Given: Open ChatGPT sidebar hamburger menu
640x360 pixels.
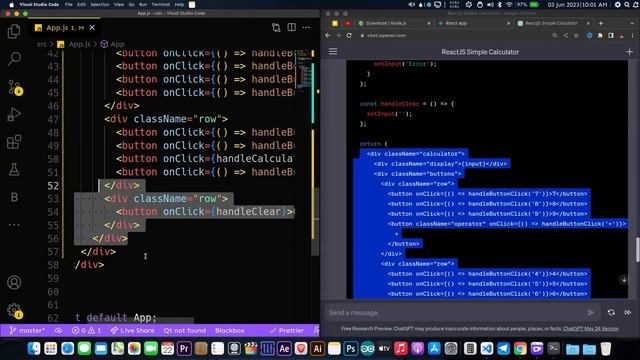Looking at the screenshot, I should click(333, 51).
